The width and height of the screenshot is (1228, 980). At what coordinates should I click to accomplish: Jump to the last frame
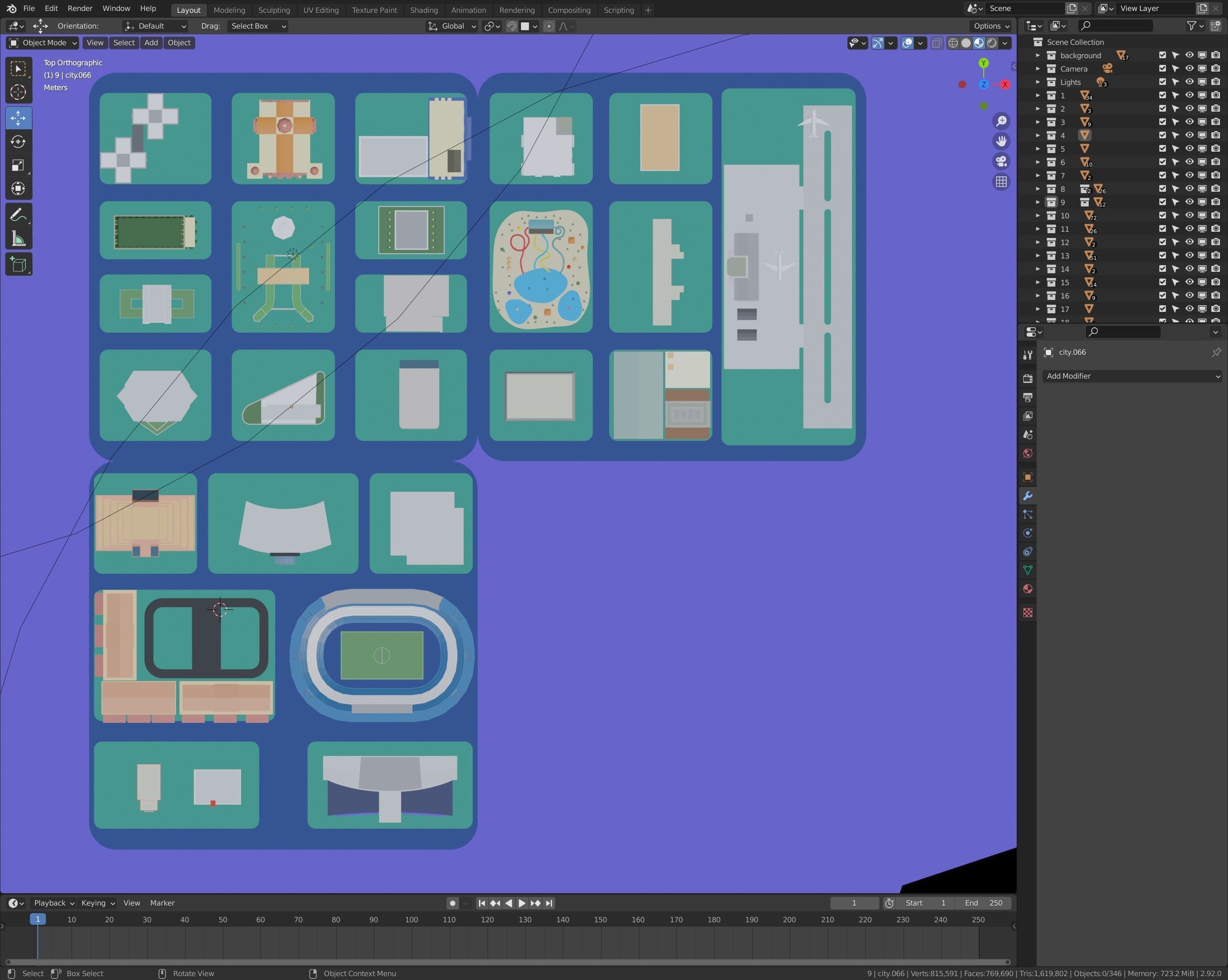pyautogui.click(x=549, y=903)
